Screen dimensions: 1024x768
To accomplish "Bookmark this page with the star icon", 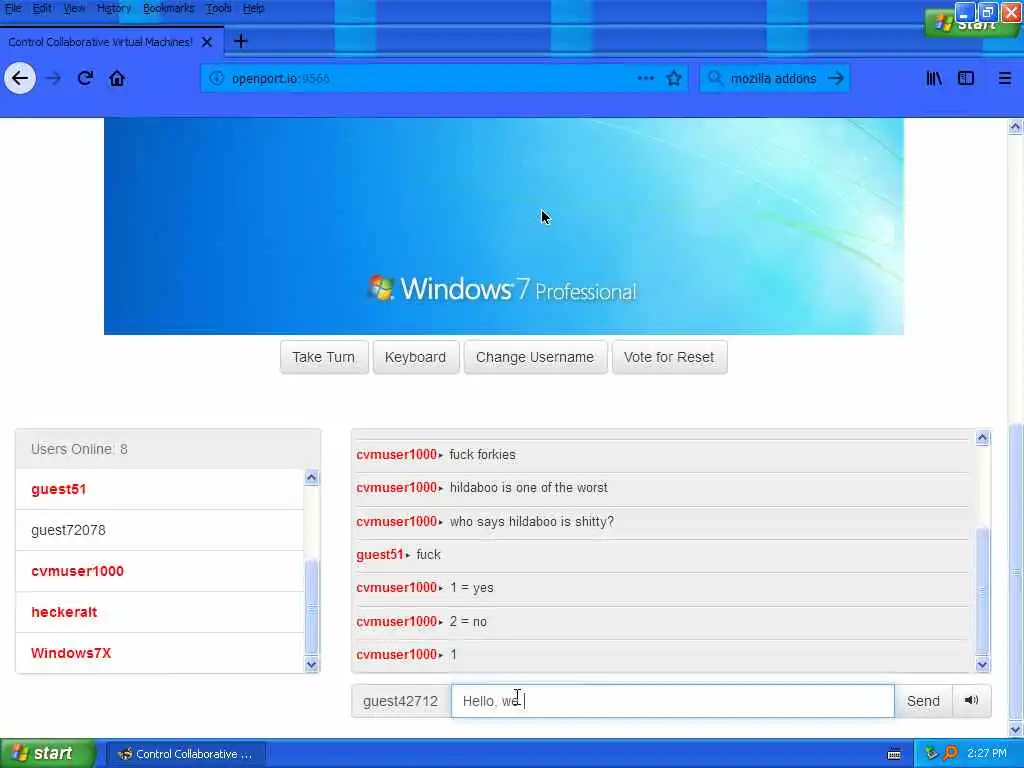I will coord(674,78).
